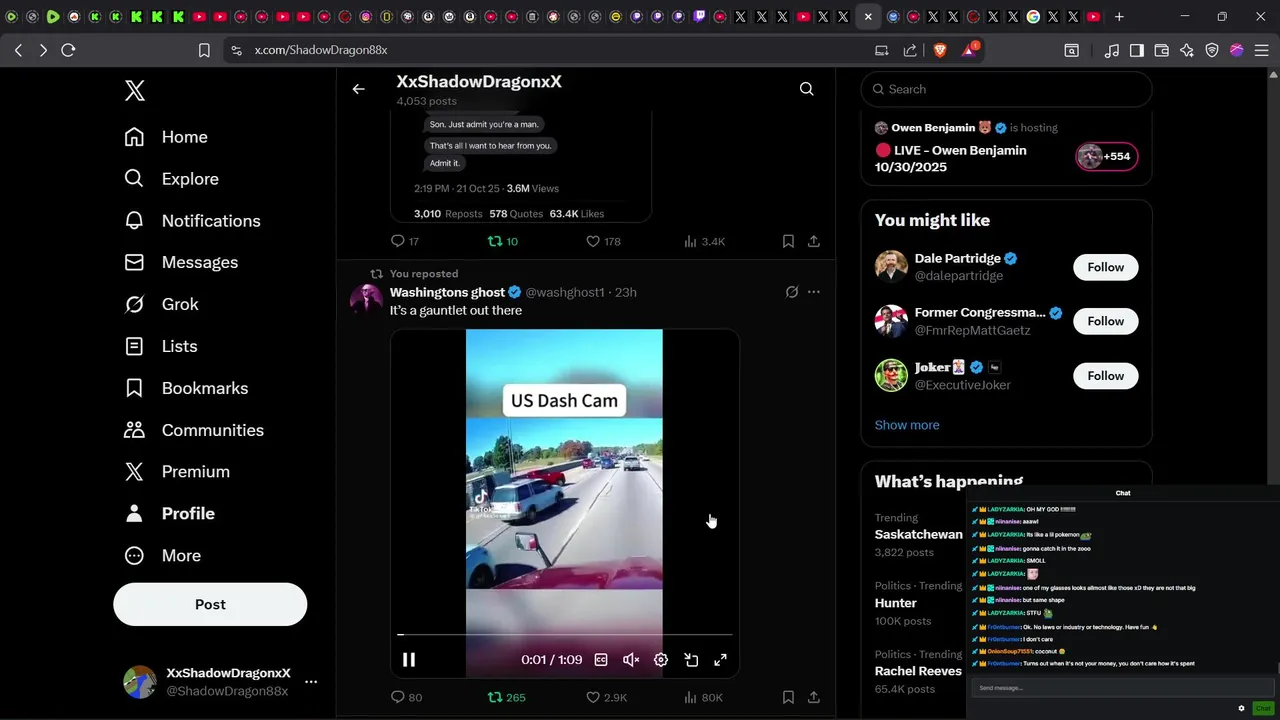The height and width of the screenshot is (720, 1280).
Task: Open the more options dots on the Washingtons ghost post
Action: [814, 292]
